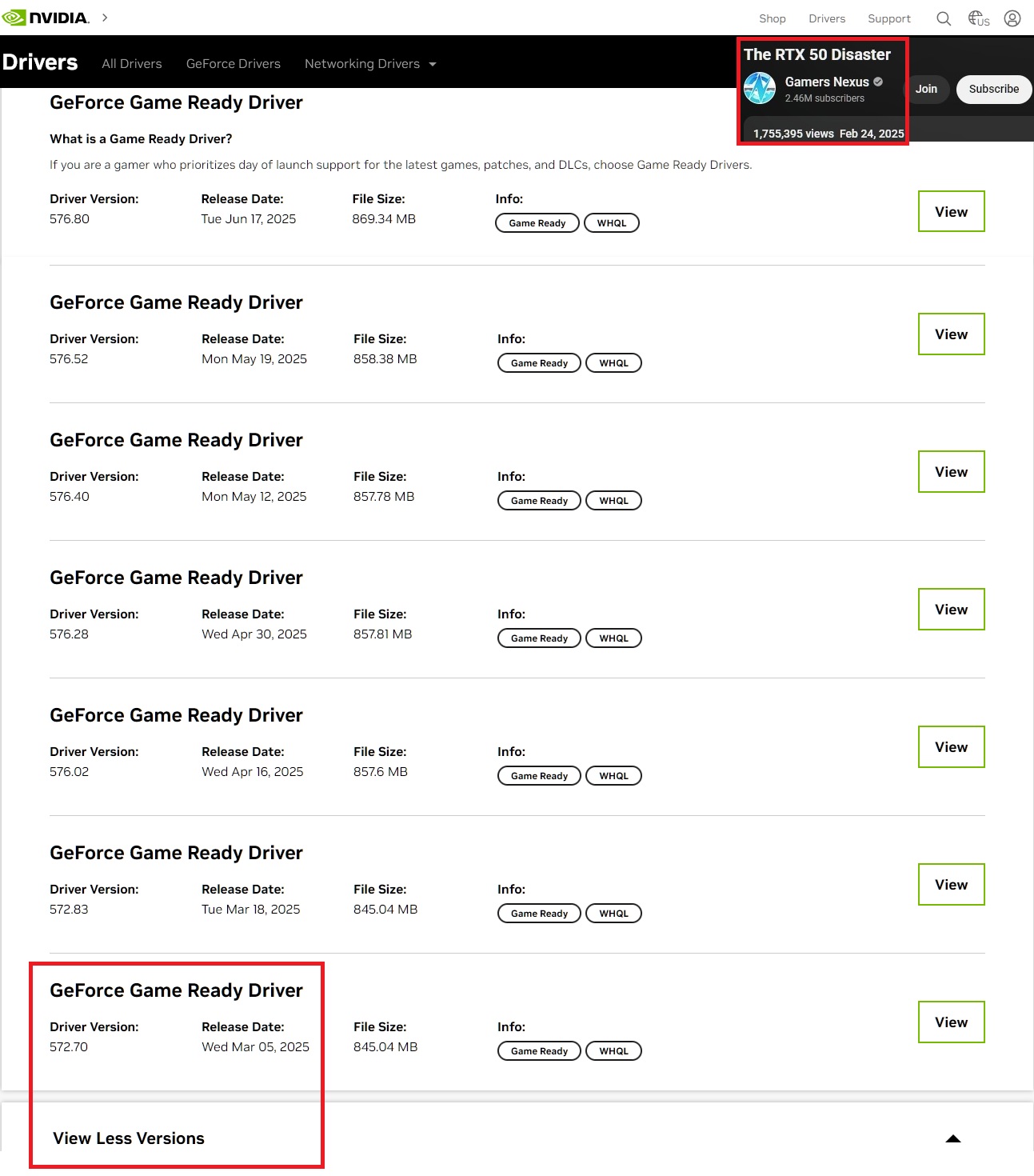Select release date 'Mon May 19, 2025'
The height and width of the screenshot is (1176, 1034).
tap(254, 359)
